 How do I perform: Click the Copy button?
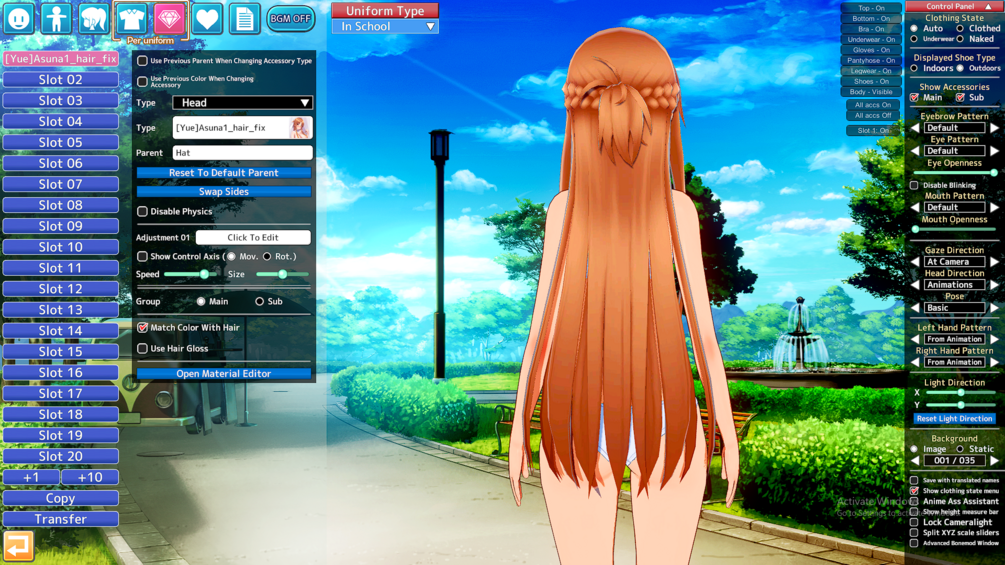point(60,498)
